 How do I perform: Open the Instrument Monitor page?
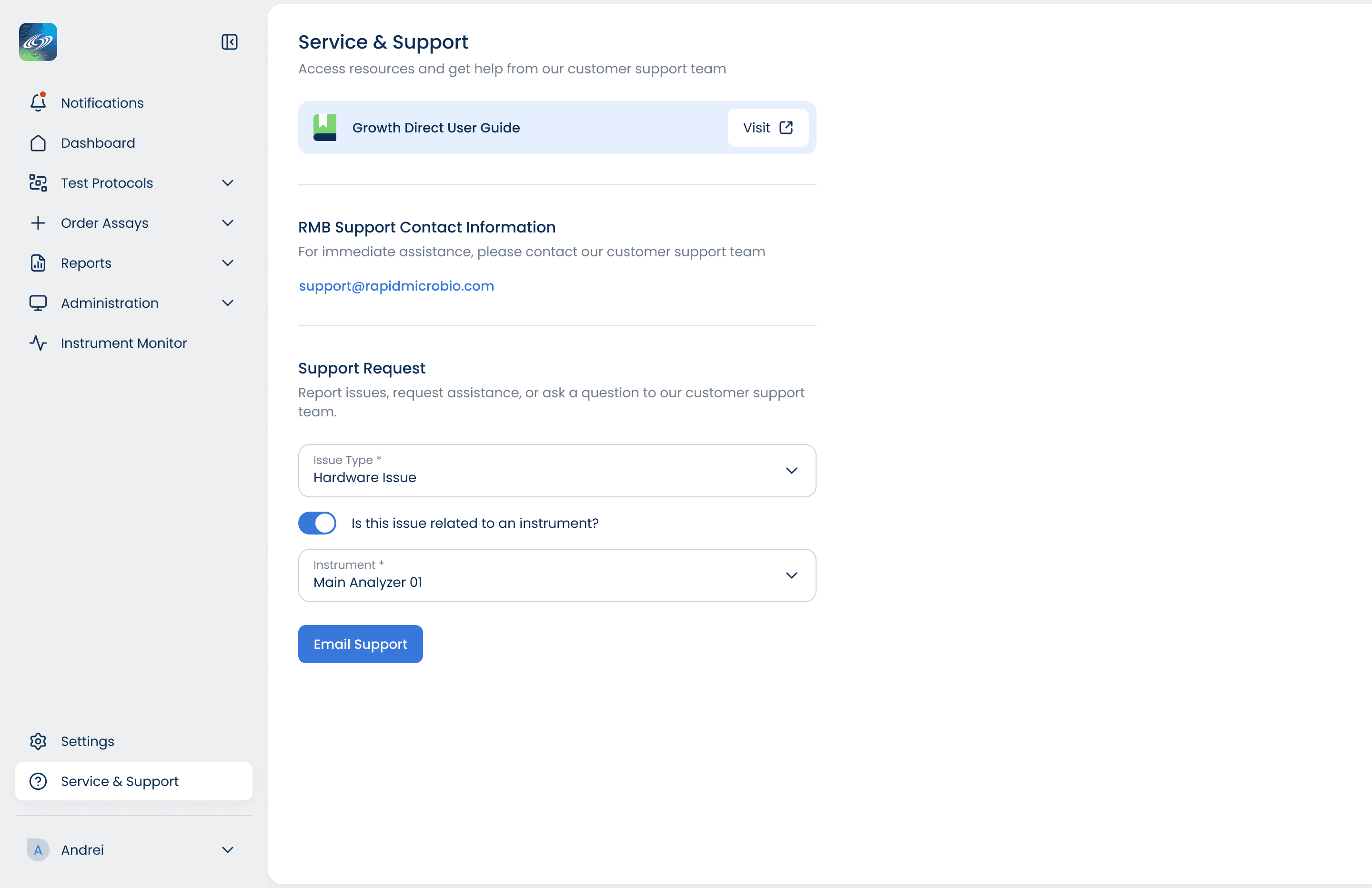[x=124, y=343]
